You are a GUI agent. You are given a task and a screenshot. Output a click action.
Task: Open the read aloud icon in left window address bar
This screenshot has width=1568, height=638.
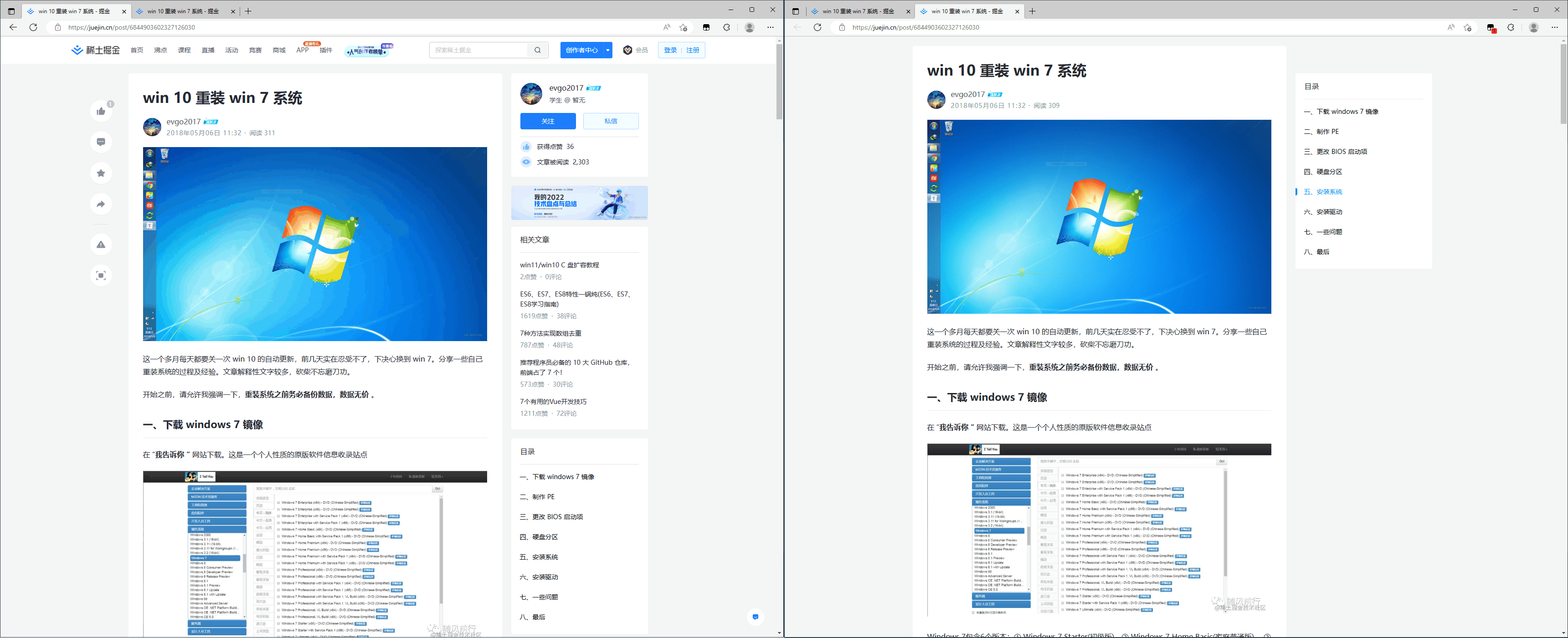pyautogui.click(x=667, y=27)
